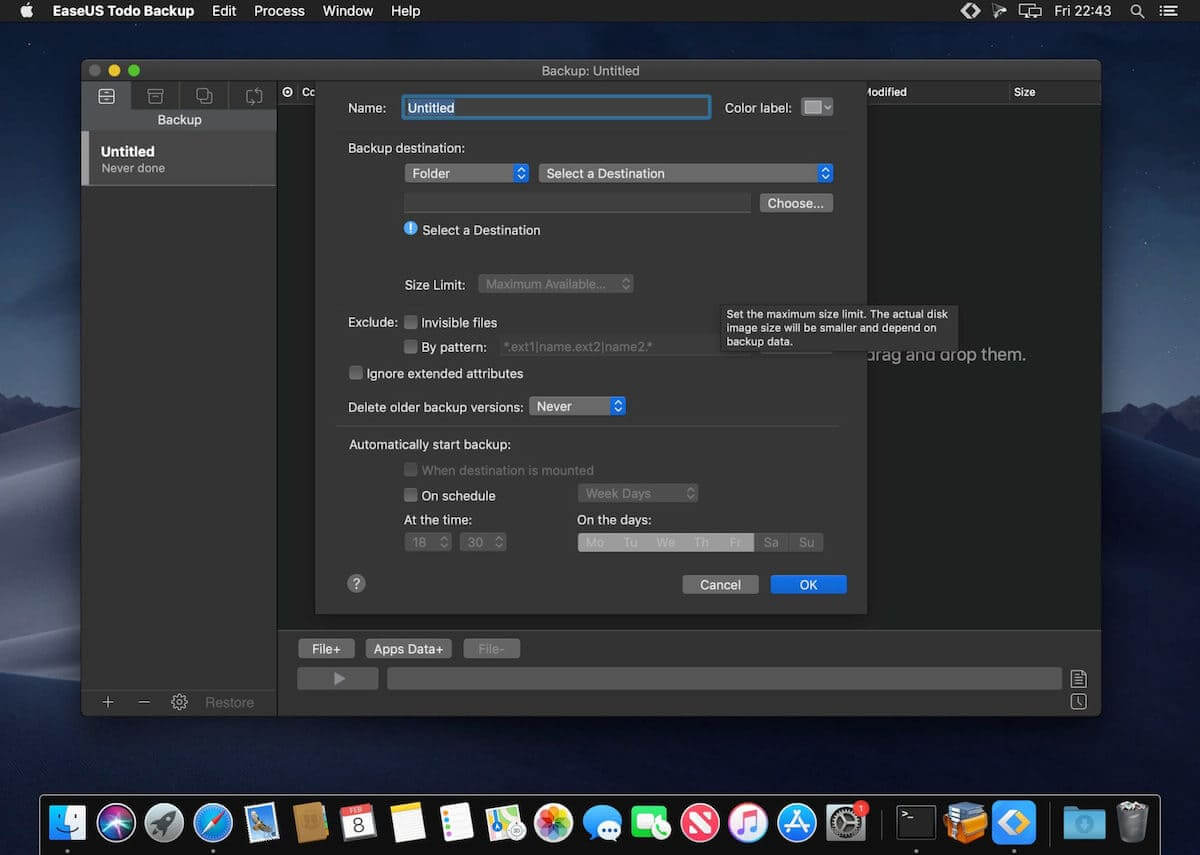Toggle Sa day button
The image size is (1200, 855).
point(771,542)
